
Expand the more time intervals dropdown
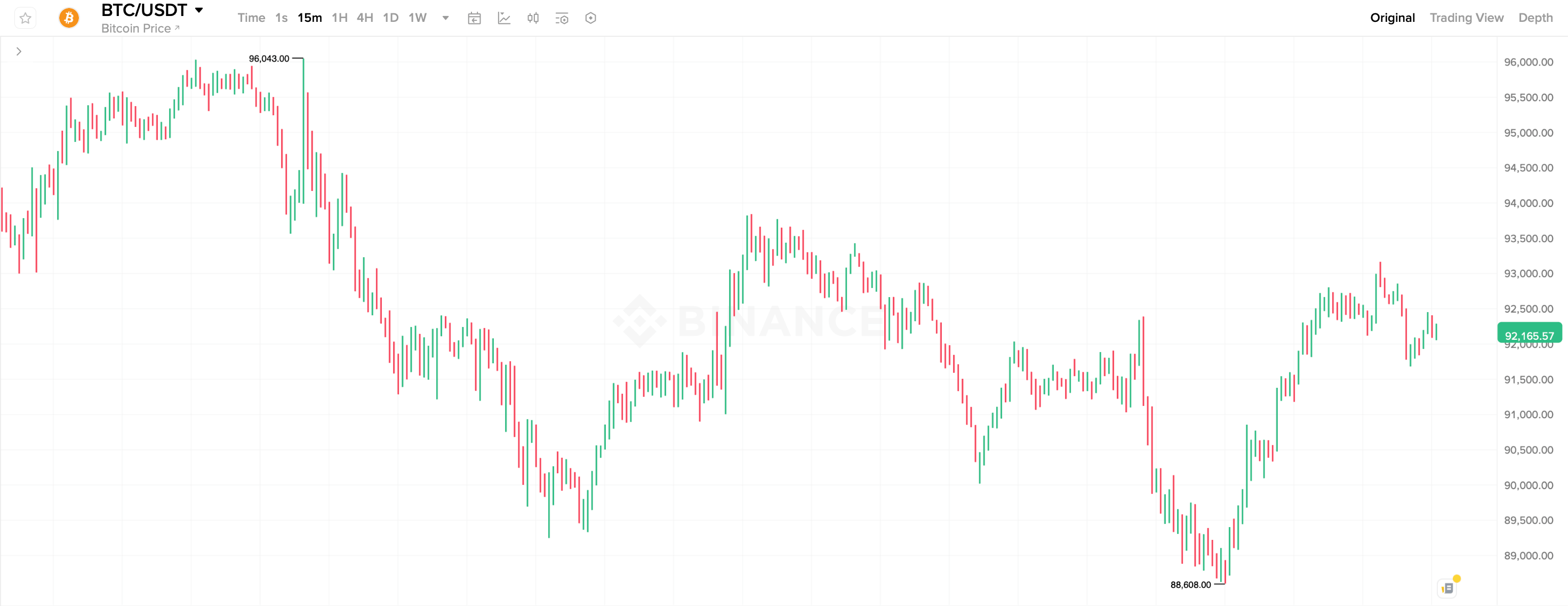point(445,18)
